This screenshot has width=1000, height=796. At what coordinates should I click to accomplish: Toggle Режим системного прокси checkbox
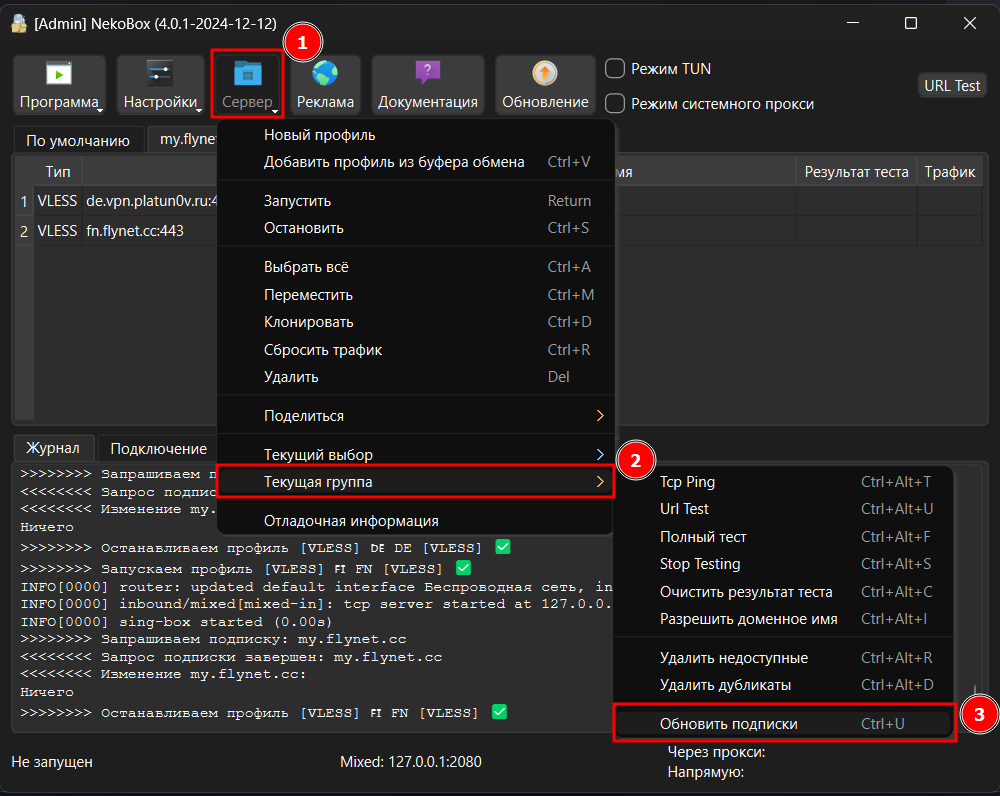coord(616,103)
